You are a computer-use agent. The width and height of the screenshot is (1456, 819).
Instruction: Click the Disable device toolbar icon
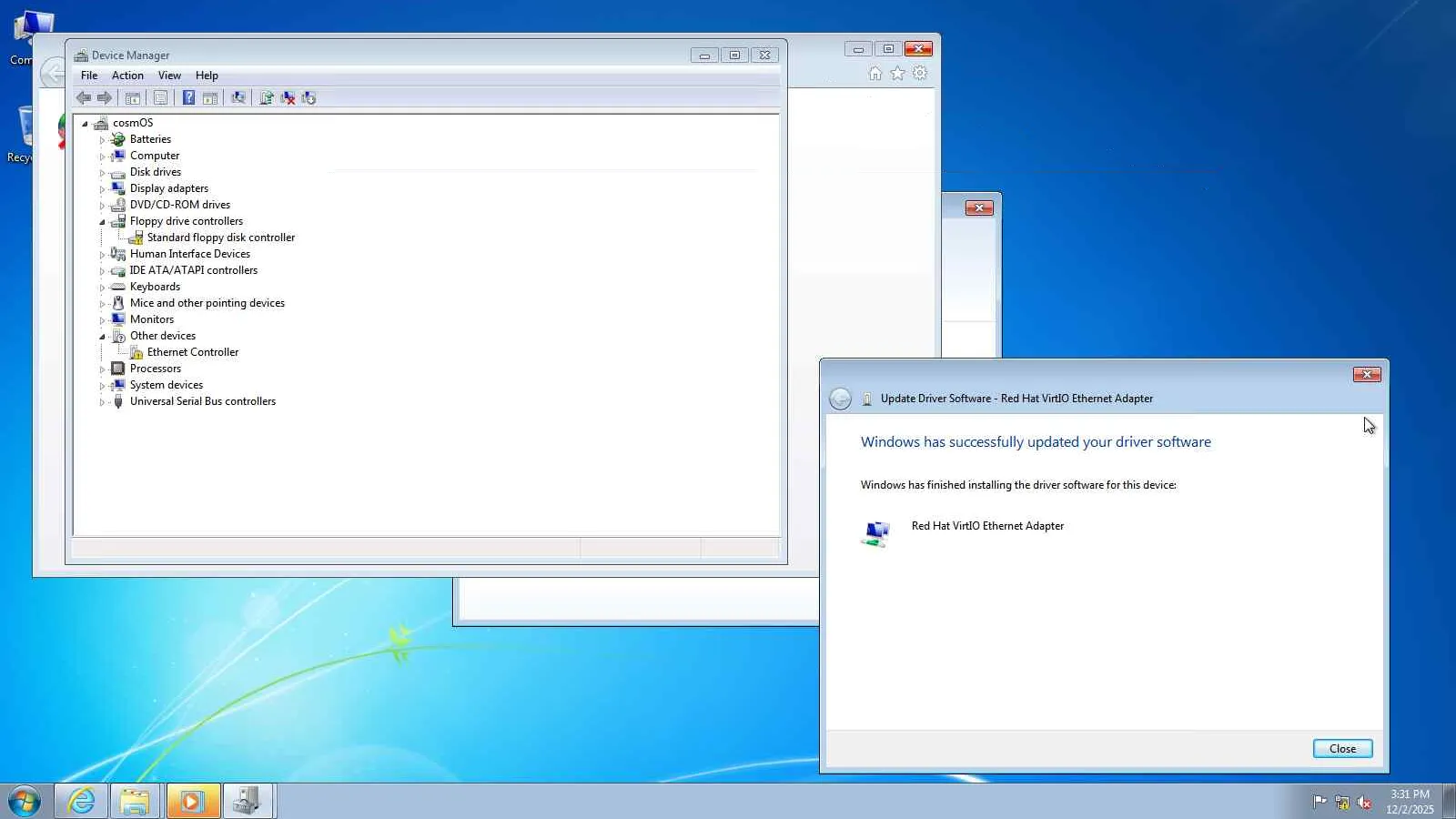(308, 98)
